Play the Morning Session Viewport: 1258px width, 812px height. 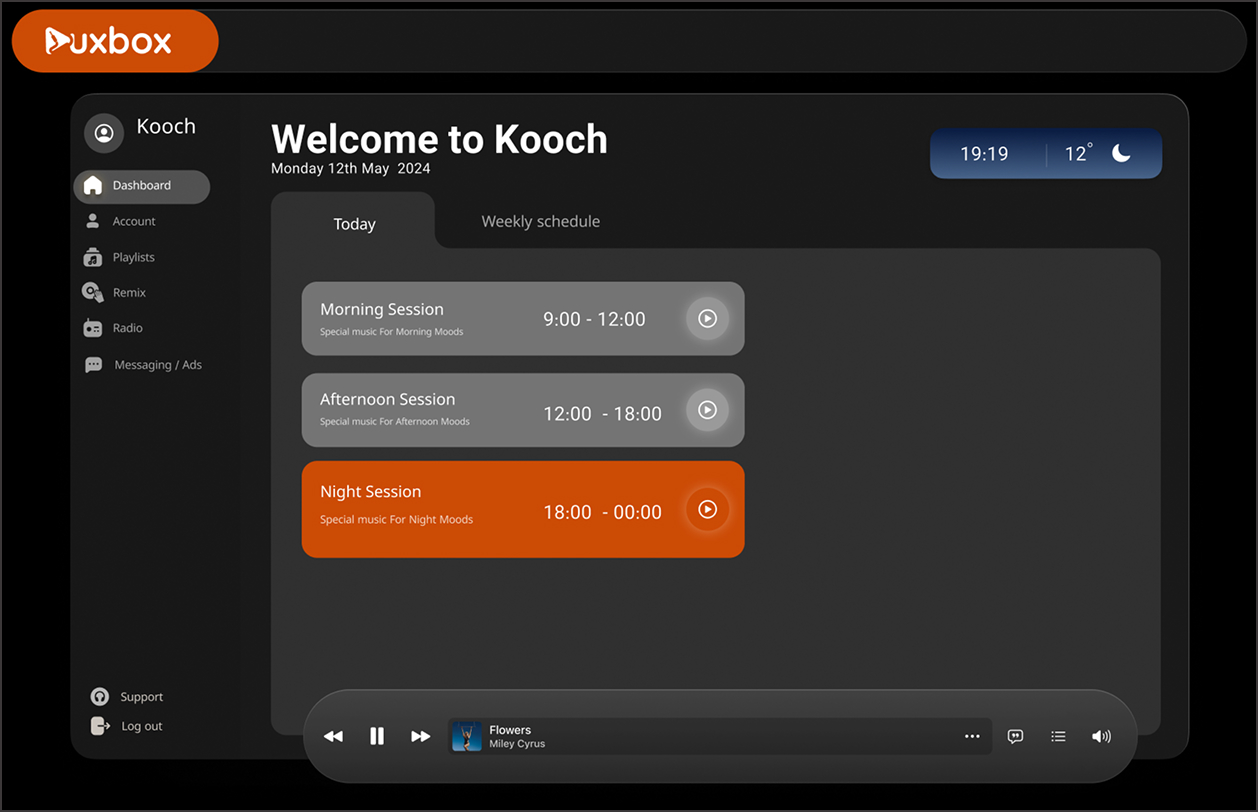click(707, 319)
